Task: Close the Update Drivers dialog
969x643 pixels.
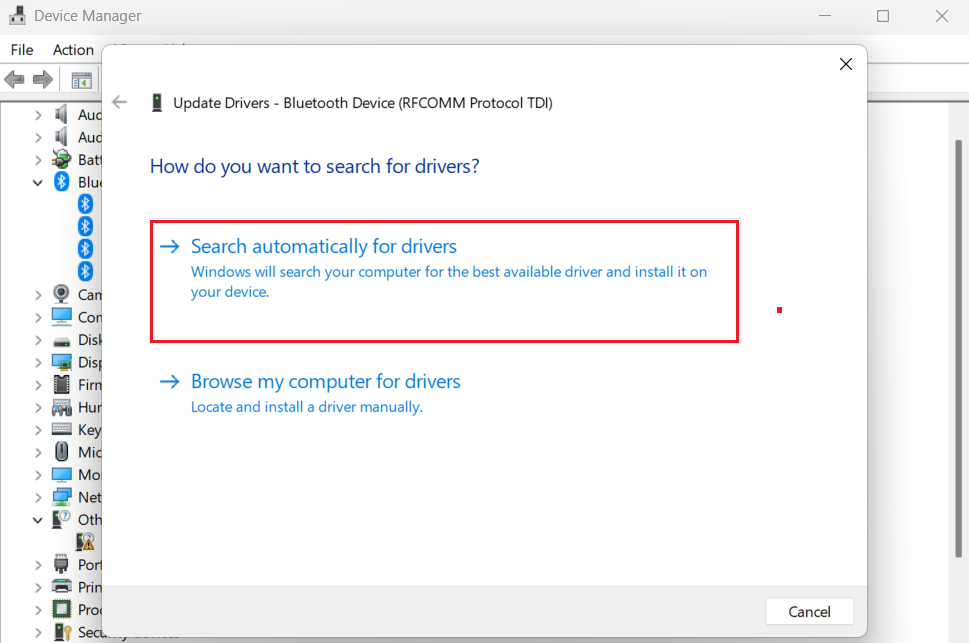Action: (845, 64)
